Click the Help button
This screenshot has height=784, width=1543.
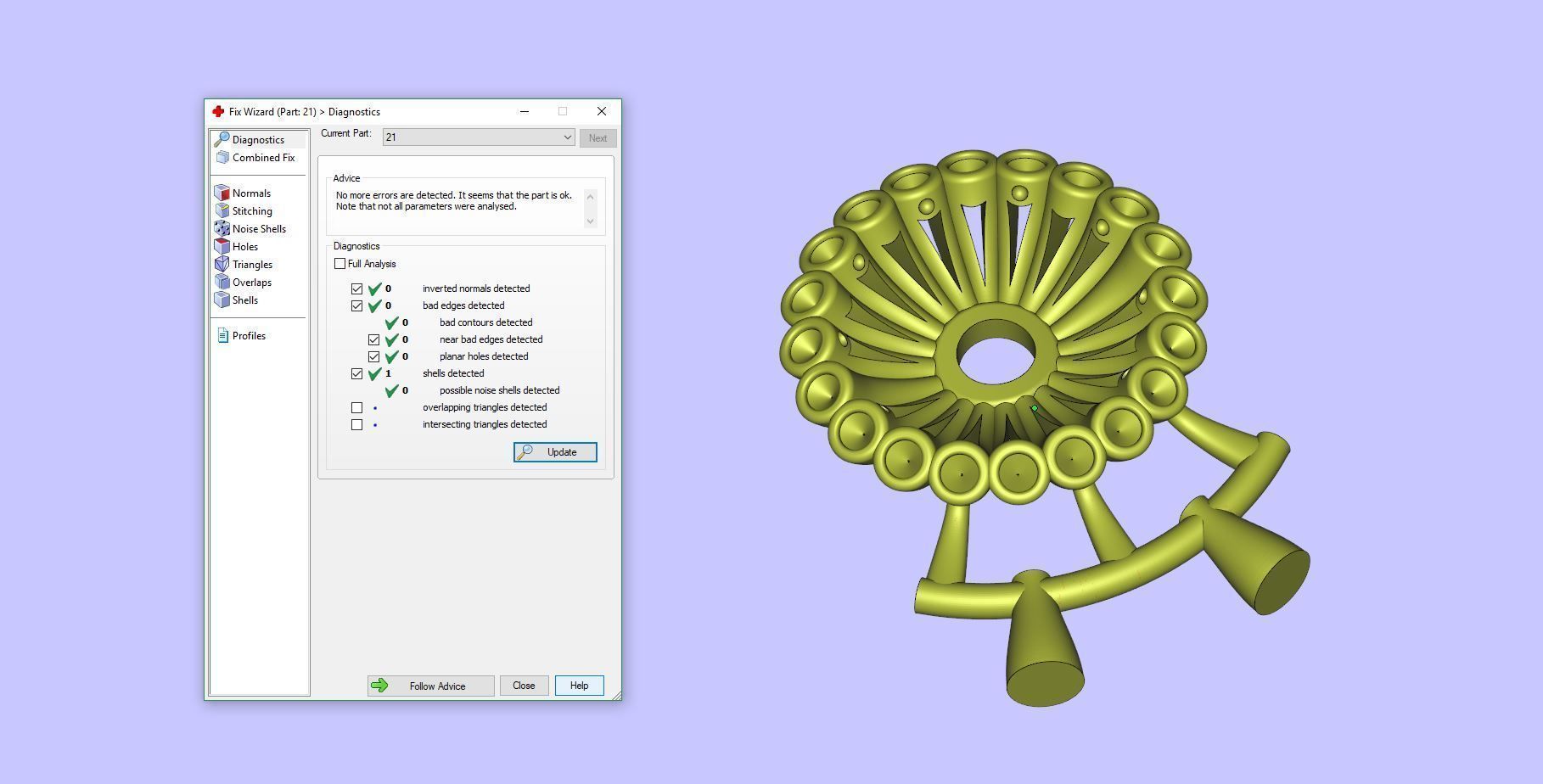point(579,686)
